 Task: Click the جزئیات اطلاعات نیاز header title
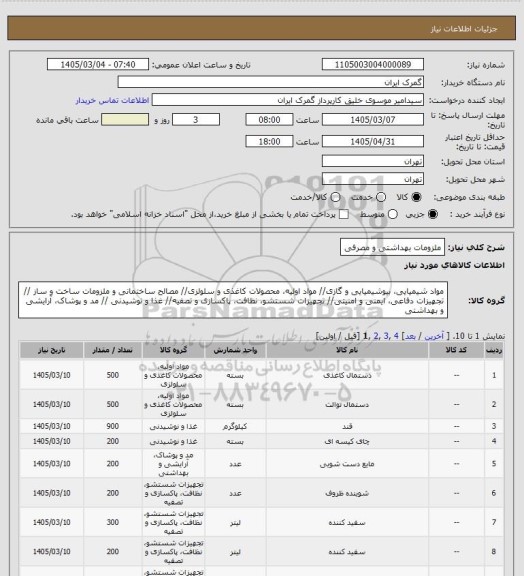464,29
